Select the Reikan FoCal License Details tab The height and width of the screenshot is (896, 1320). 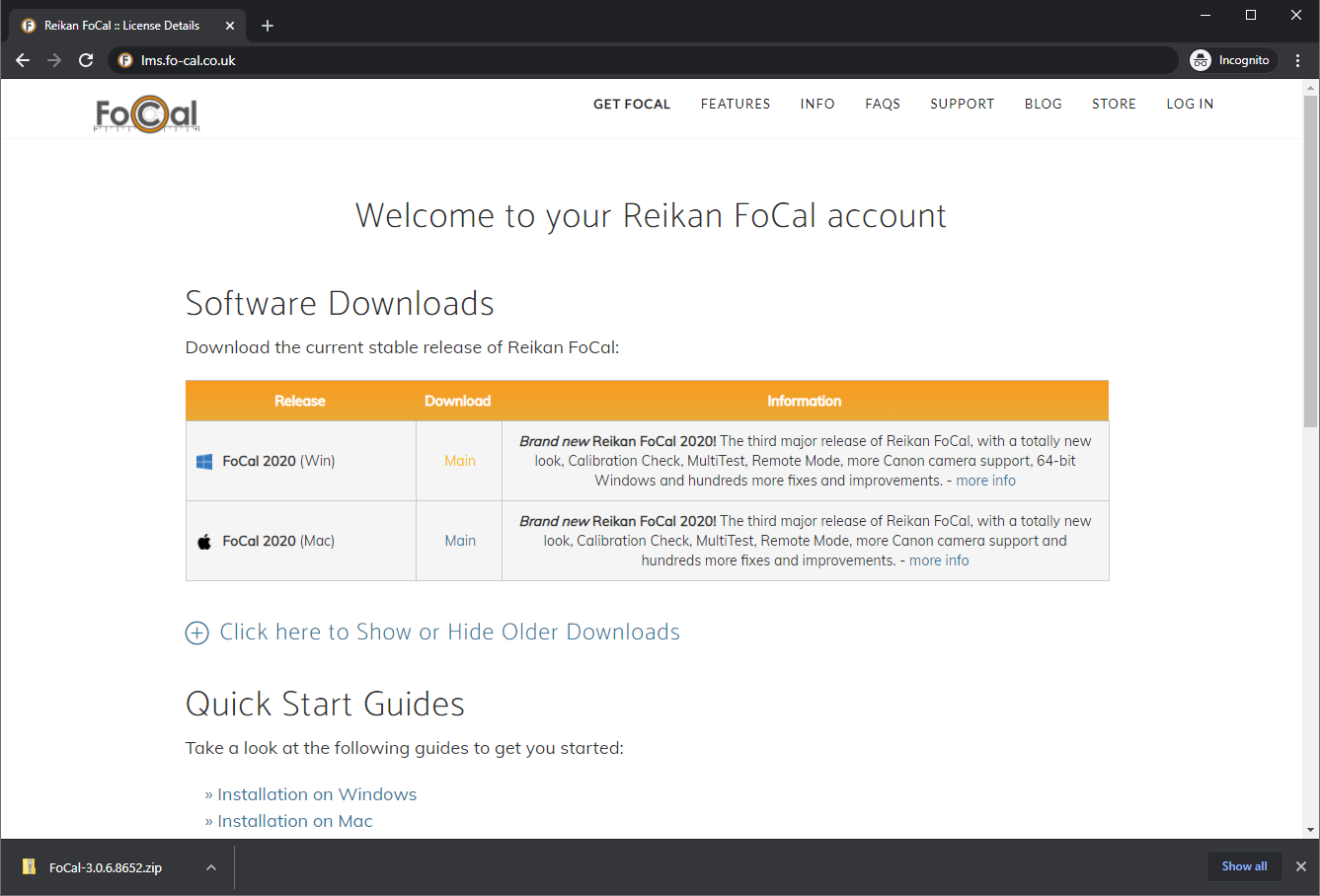tap(128, 26)
